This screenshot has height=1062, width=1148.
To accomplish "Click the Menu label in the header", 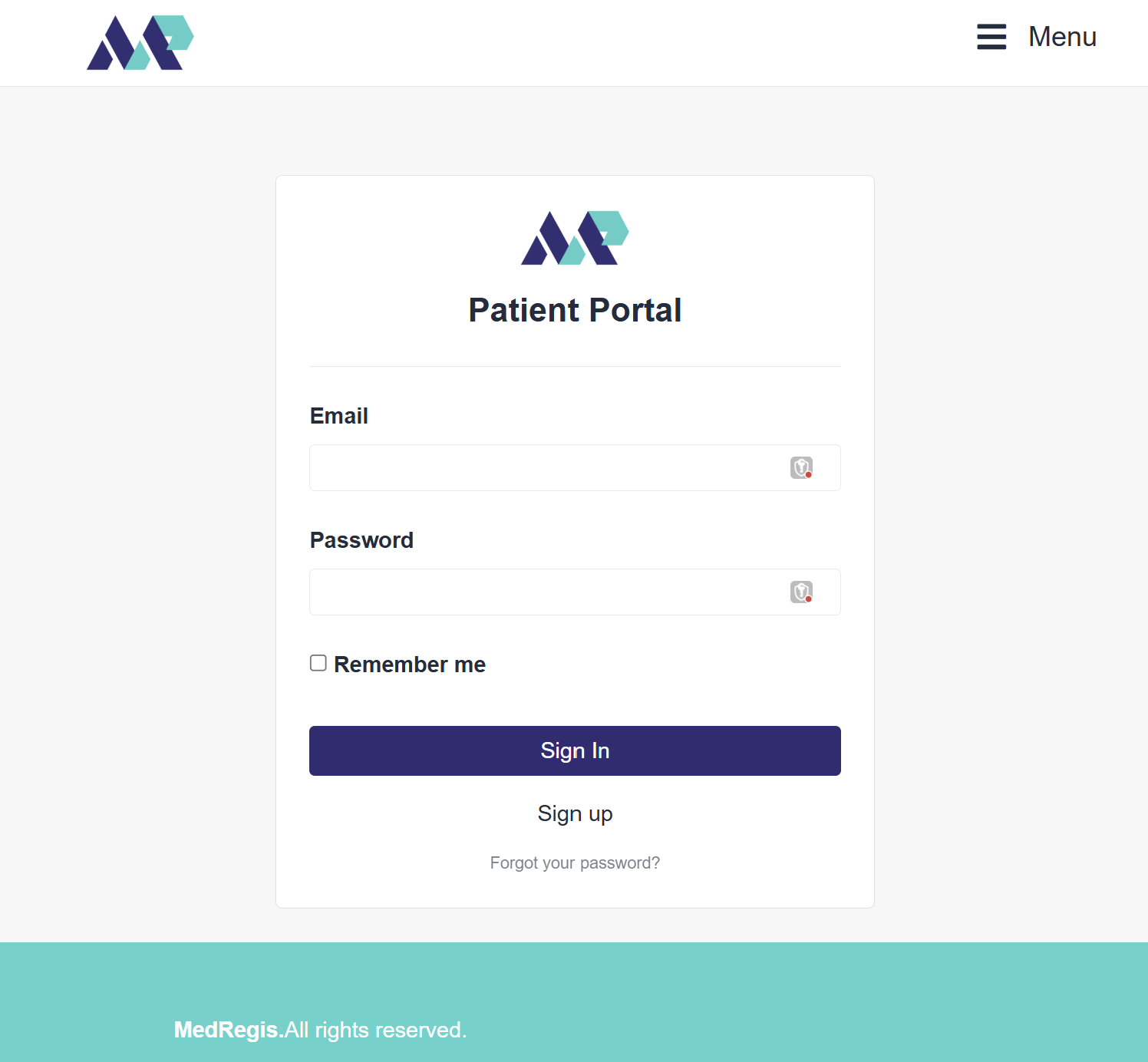I will 1062,37.
